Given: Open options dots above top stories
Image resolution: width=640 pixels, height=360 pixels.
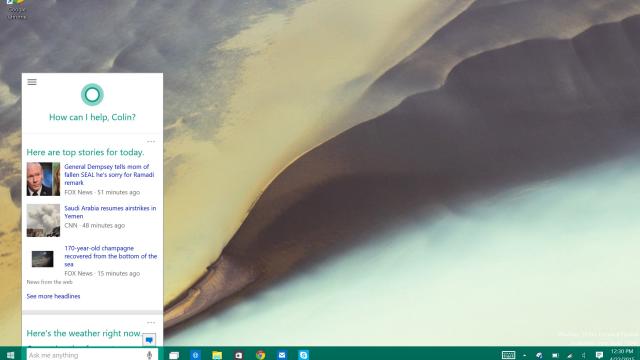Looking at the screenshot, I should coord(151,142).
